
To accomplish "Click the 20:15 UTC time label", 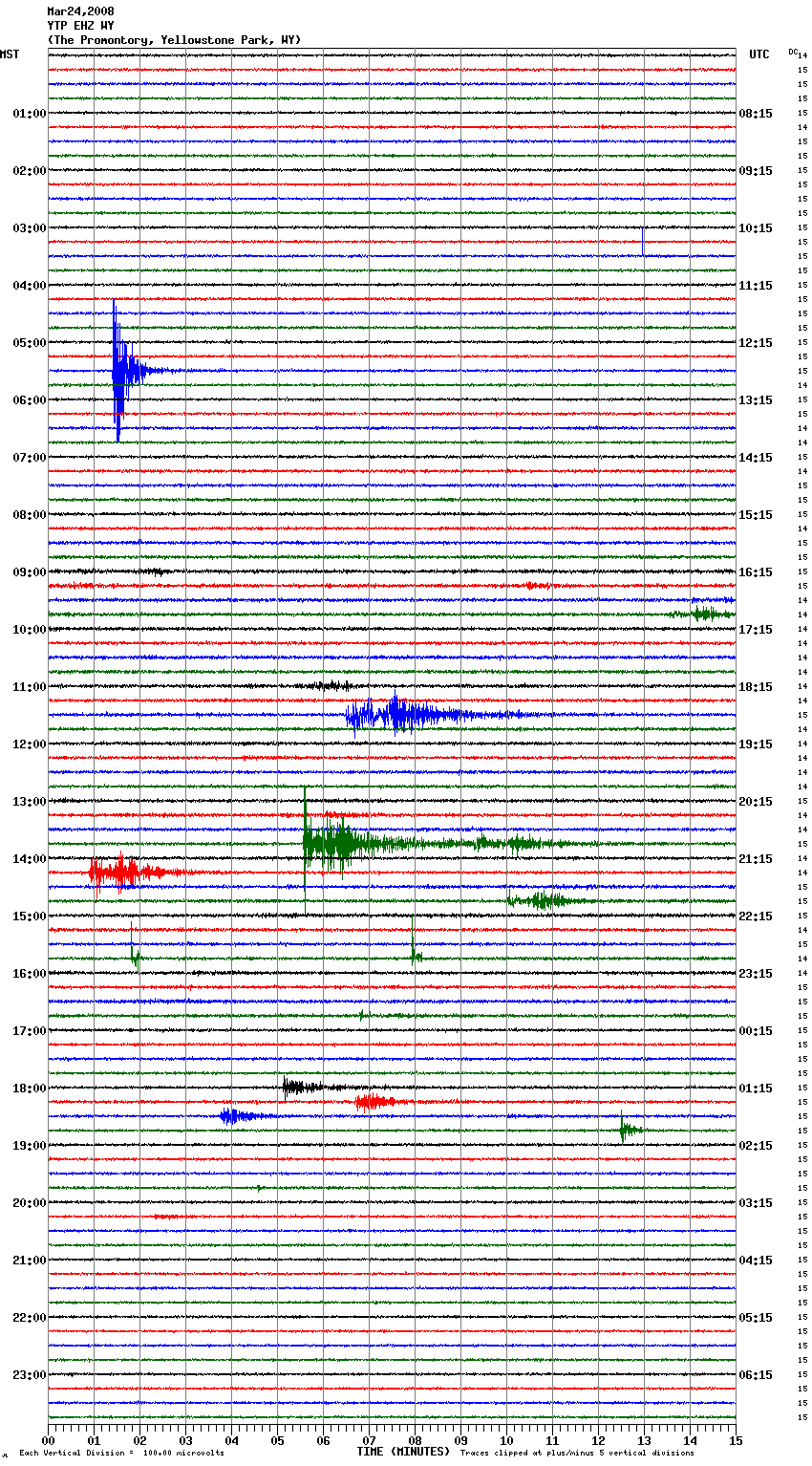I will tap(756, 802).
